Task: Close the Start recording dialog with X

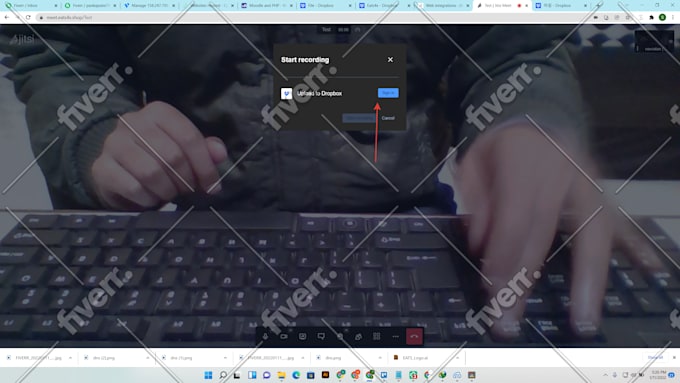Action: coord(390,59)
